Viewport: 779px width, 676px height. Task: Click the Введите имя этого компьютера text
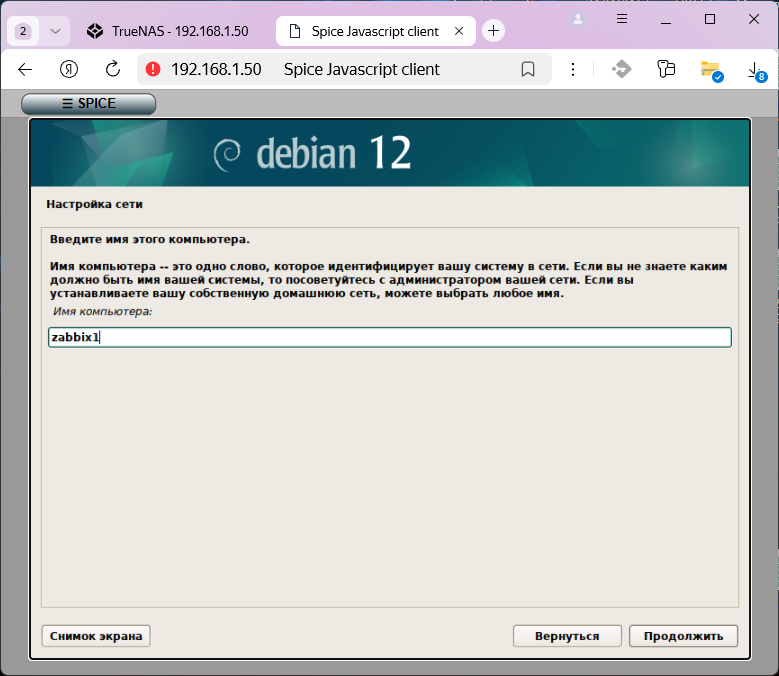(x=150, y=239)
